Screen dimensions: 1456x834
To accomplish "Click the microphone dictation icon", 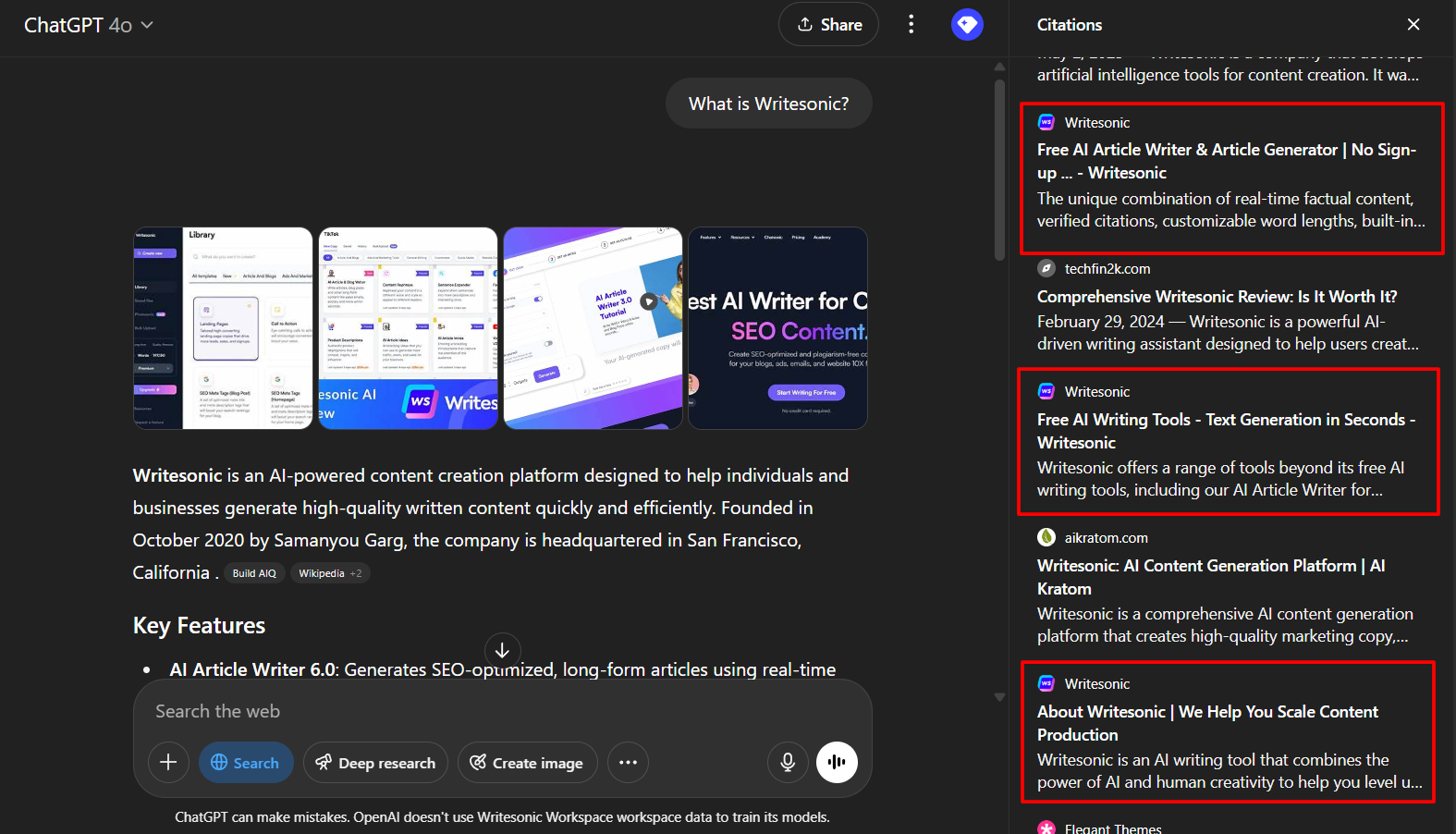I will coord(788,763).
